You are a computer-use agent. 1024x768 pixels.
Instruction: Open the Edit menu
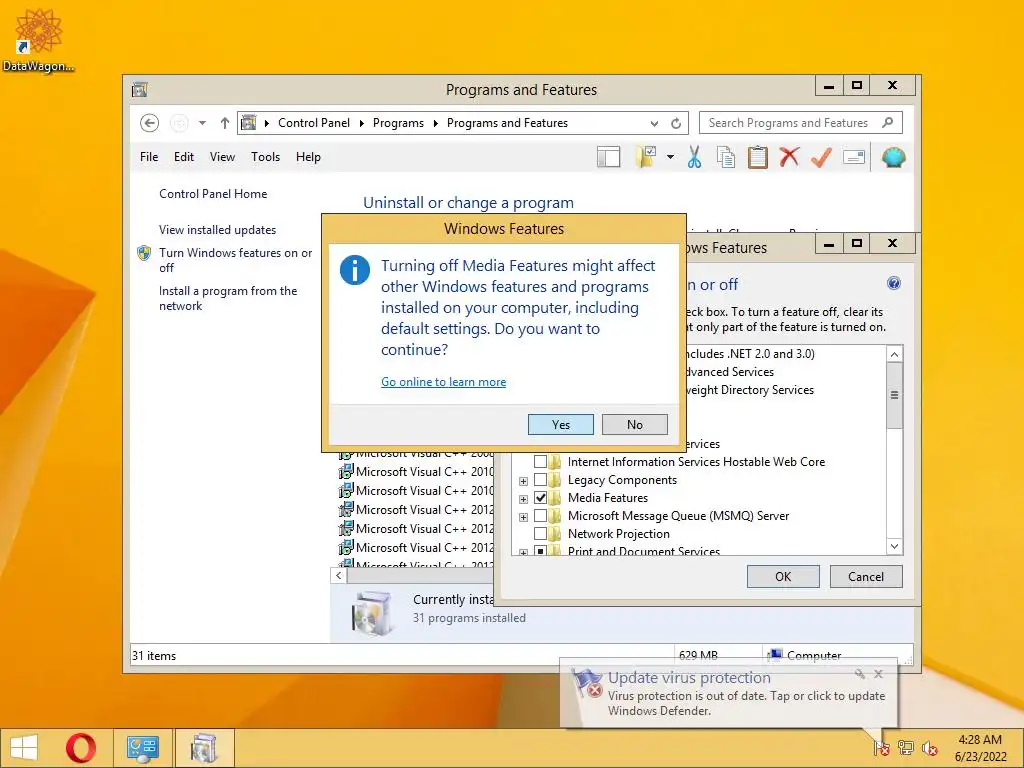click(x=184, y=157)
